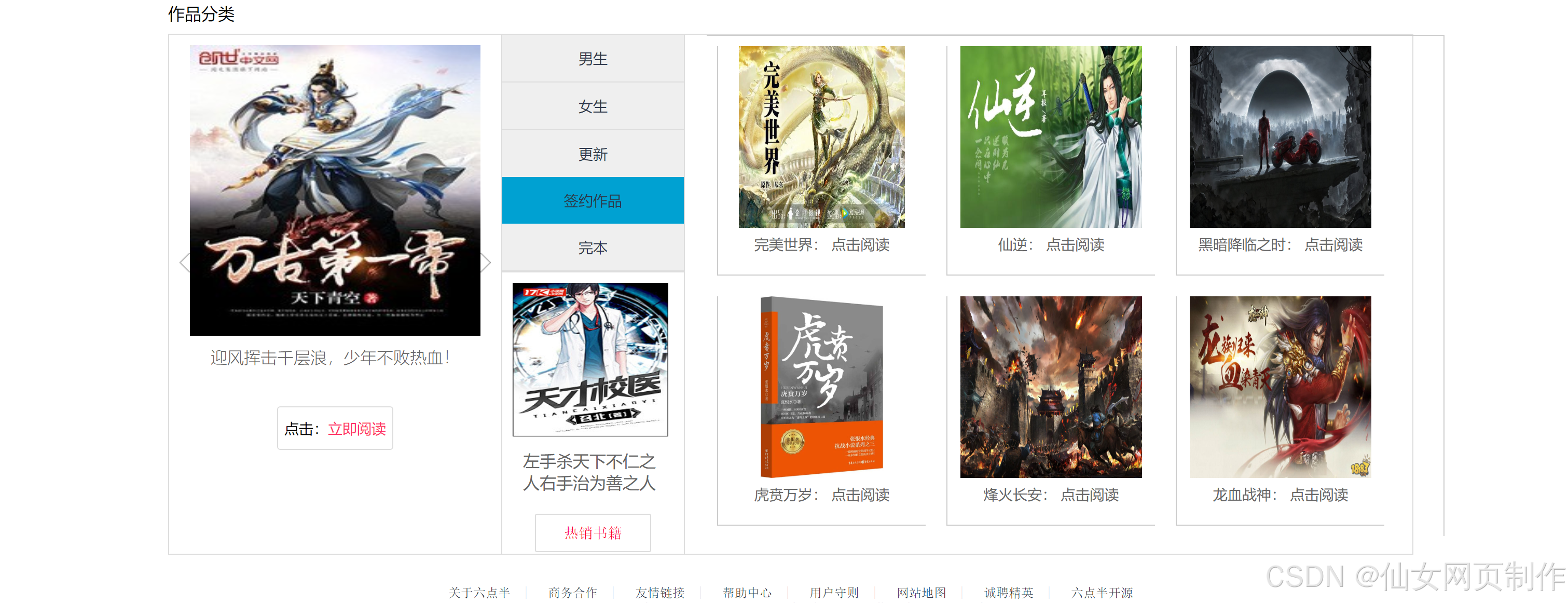Image resolution: width=1568 pixels, height=603 pixels.
Task: Open the 天才校医 book cover
Action: 590,359
